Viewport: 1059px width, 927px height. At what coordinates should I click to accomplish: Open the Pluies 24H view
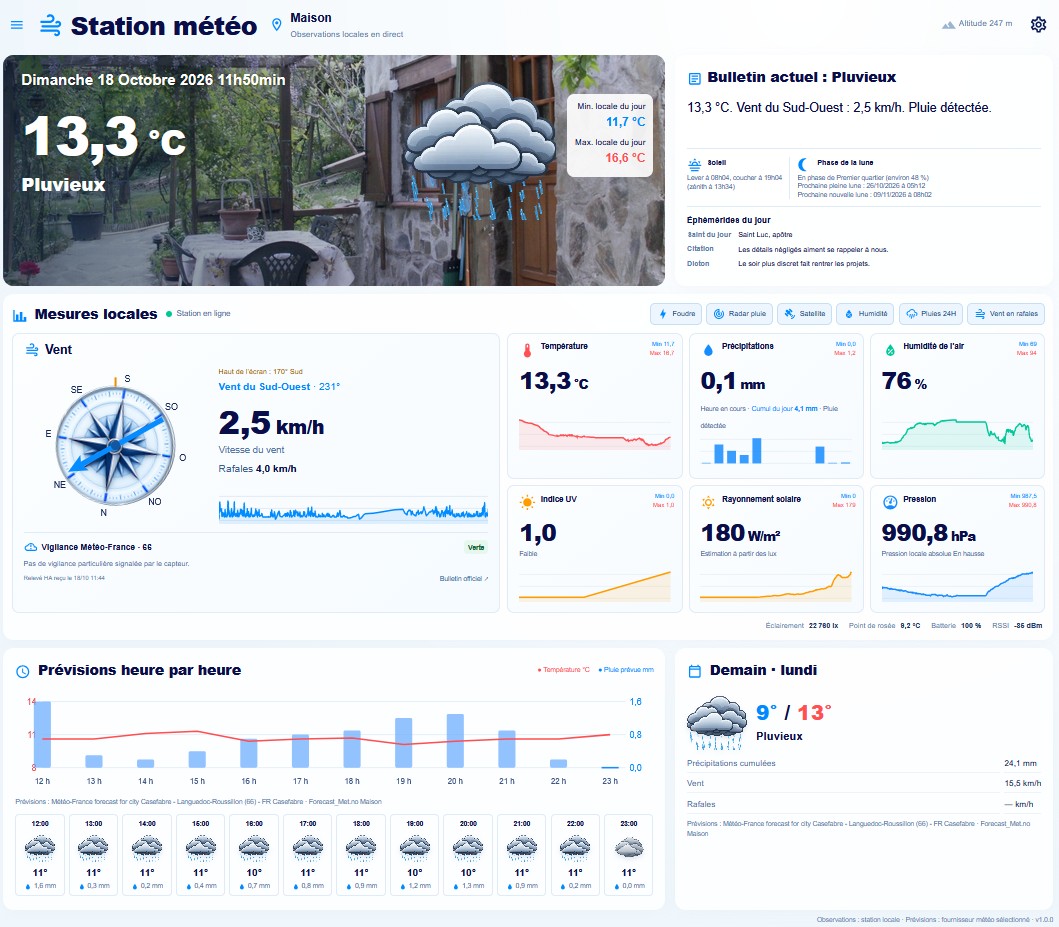pyautogui.click(x=931, y=314)
